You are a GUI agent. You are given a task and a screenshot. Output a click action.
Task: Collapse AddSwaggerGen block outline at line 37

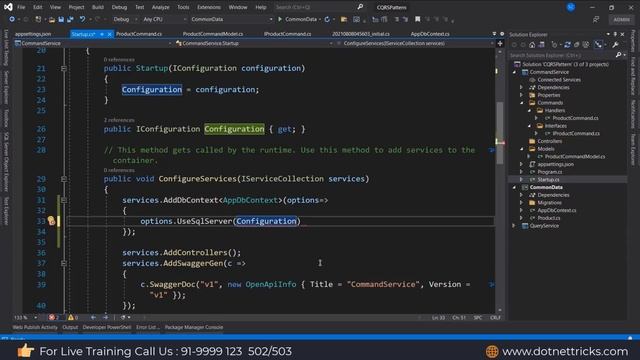point(64,263)
